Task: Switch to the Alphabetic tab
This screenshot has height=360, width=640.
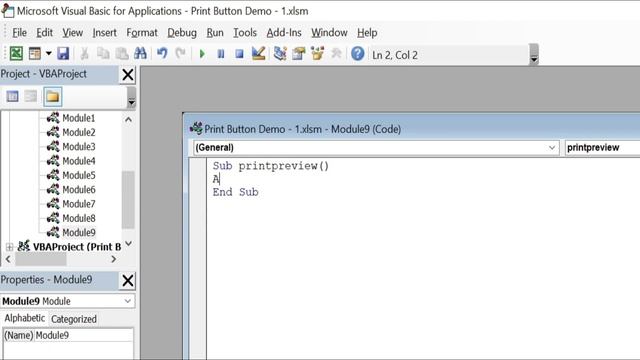Action: click(x=24, y=318)
